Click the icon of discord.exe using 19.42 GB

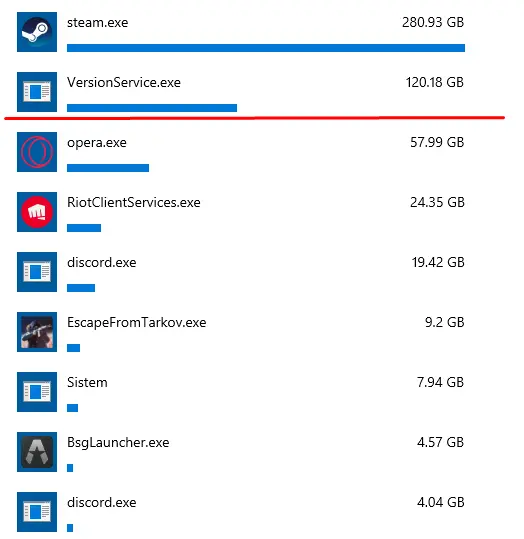pos(37,272)
